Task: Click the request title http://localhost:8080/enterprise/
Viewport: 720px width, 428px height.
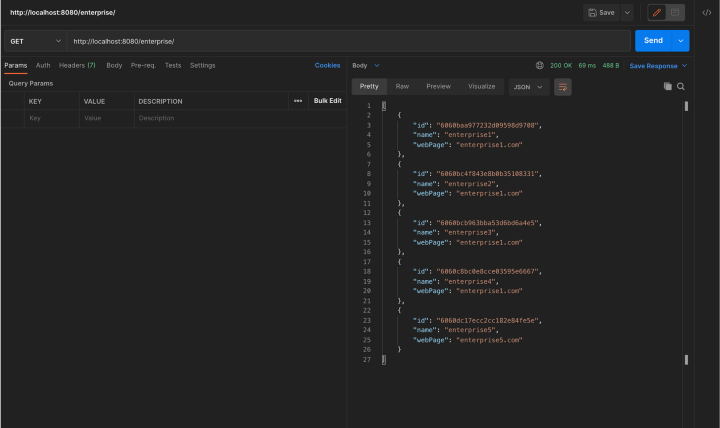Action: 63,13
